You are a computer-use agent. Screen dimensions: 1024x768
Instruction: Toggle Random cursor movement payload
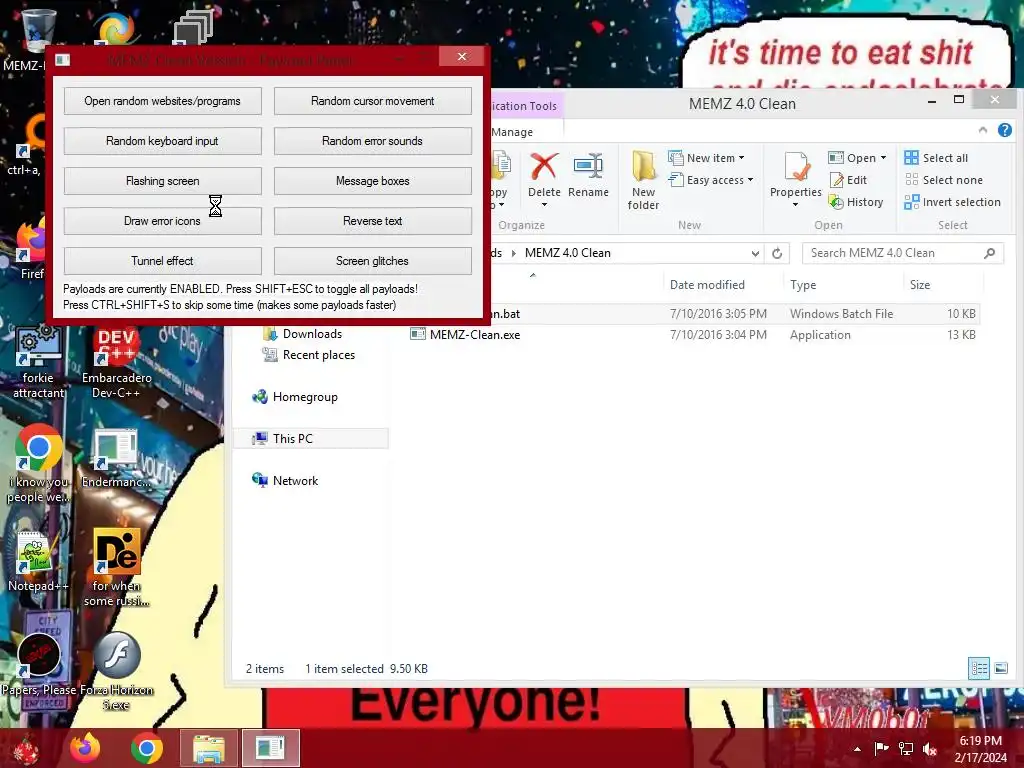point(372,101)
